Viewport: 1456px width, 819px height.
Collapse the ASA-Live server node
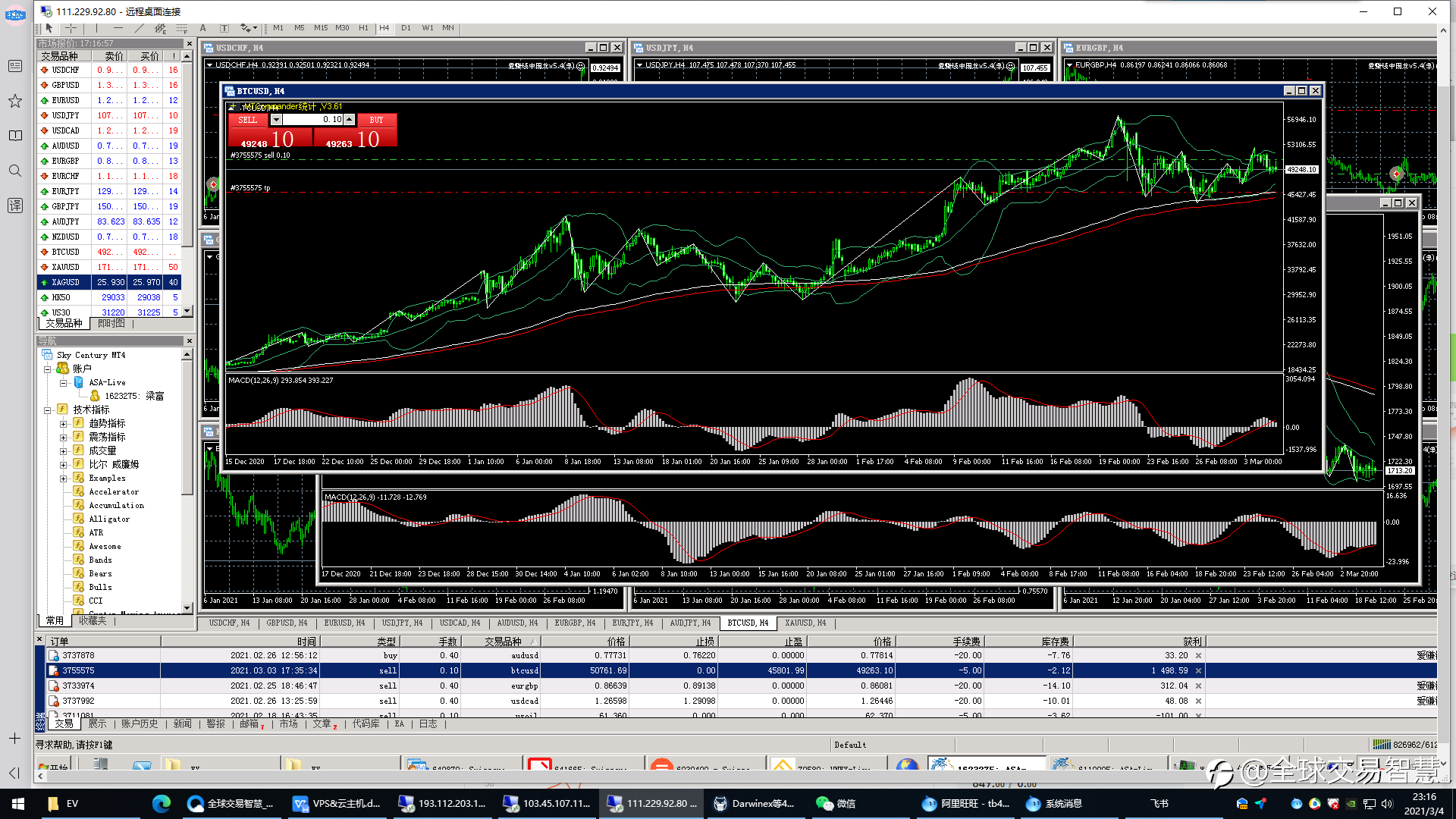(64, 383)
